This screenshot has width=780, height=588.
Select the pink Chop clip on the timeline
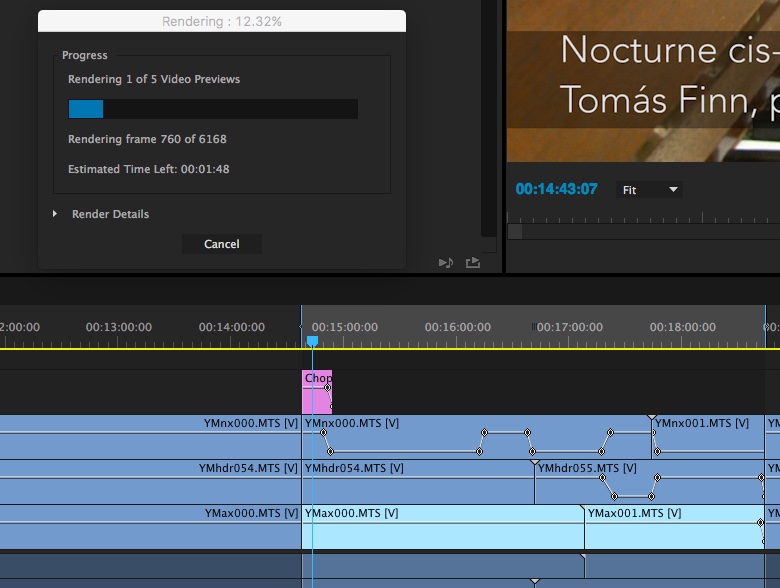(317, 392)
